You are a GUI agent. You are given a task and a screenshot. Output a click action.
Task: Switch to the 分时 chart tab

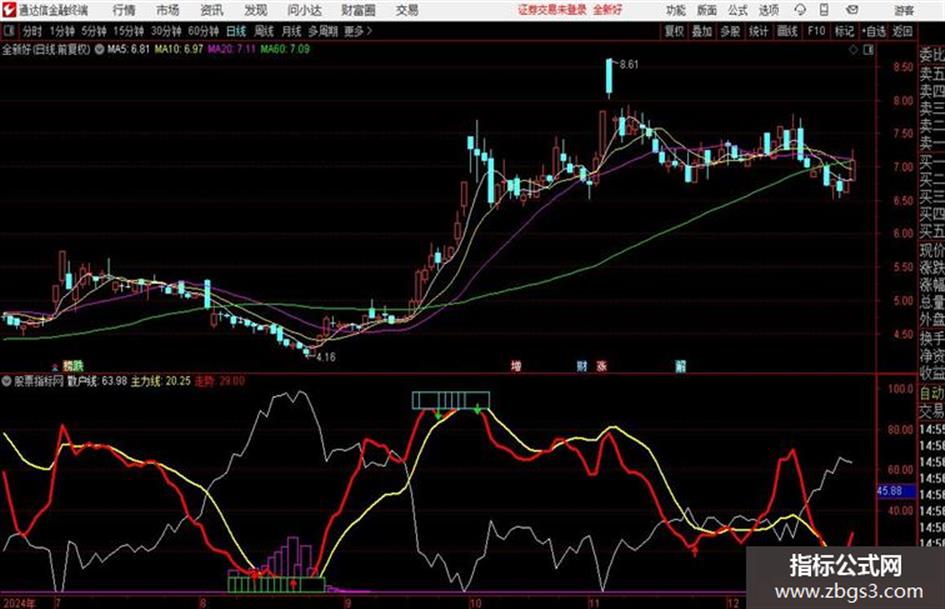(x=33, y=31)
